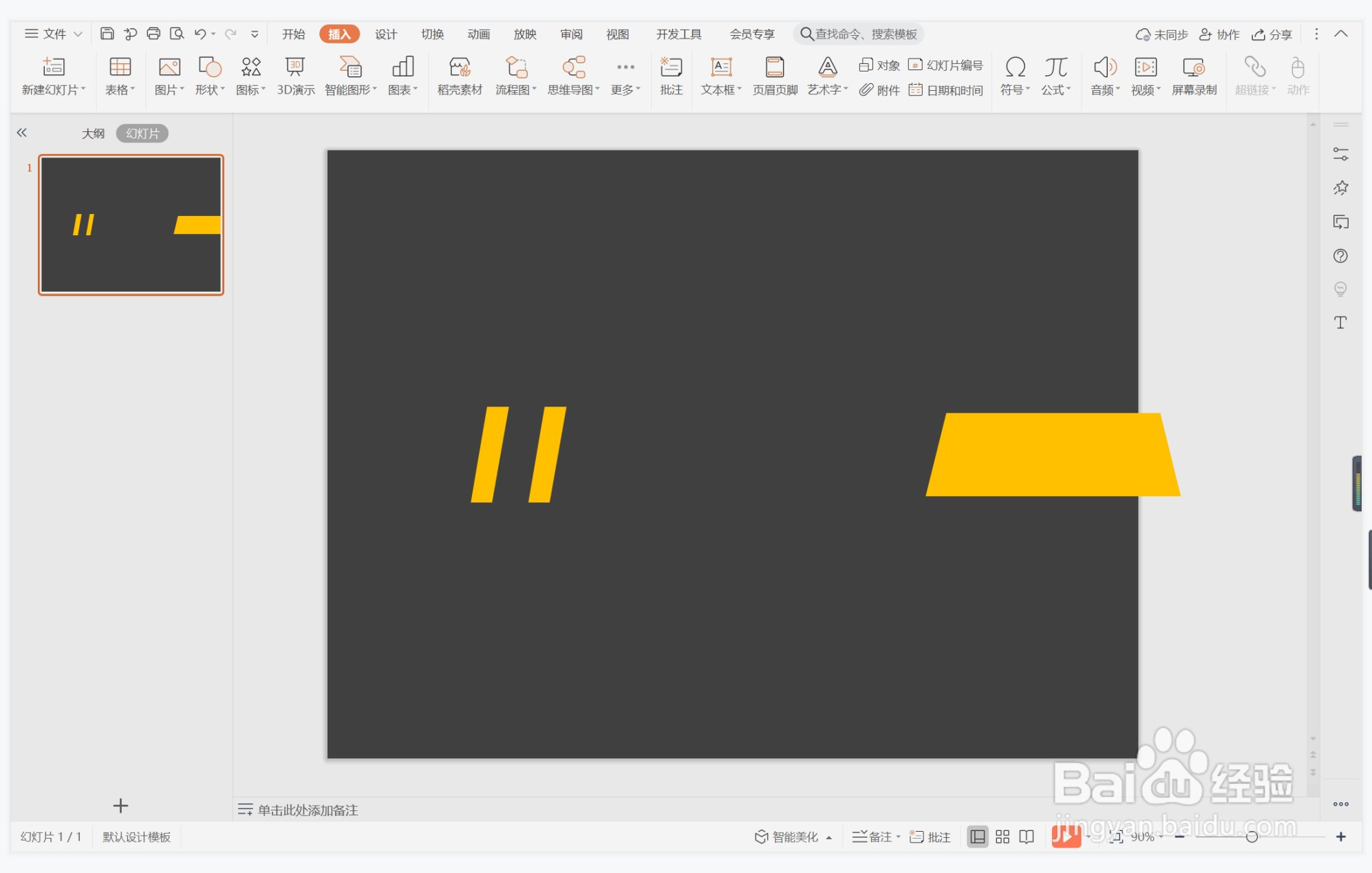The width and height of the screenshot is (1372, 873).
Task: Insert 附件 attachment
Action: click(x=879, y=90)
